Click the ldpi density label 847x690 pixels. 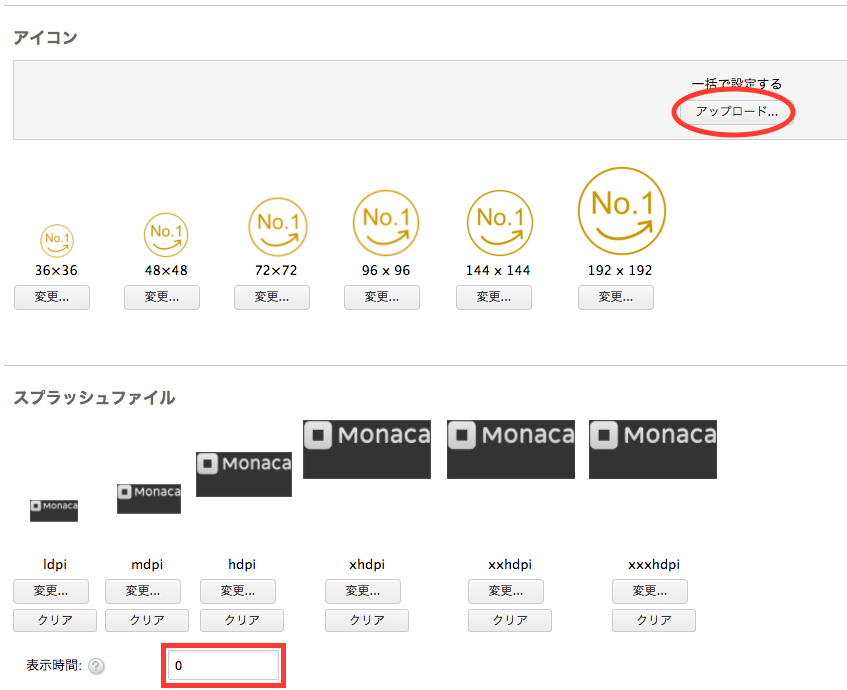point(55,565)
